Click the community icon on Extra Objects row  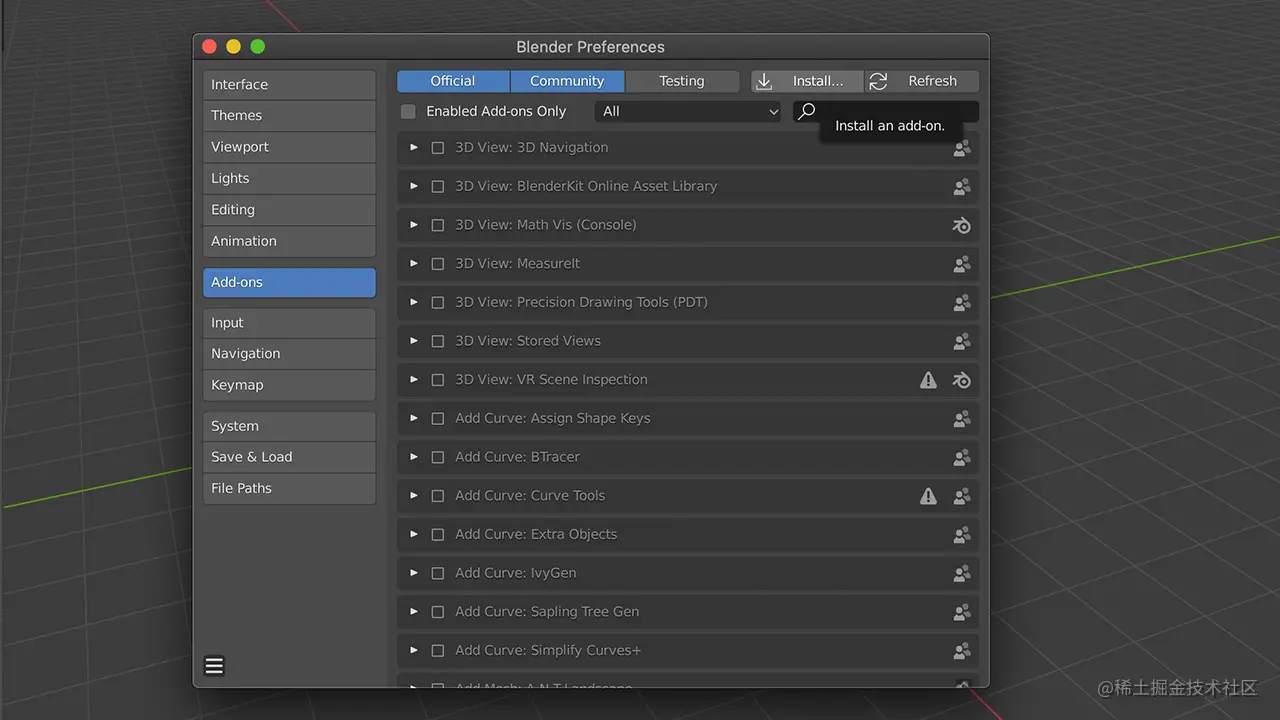962,535
